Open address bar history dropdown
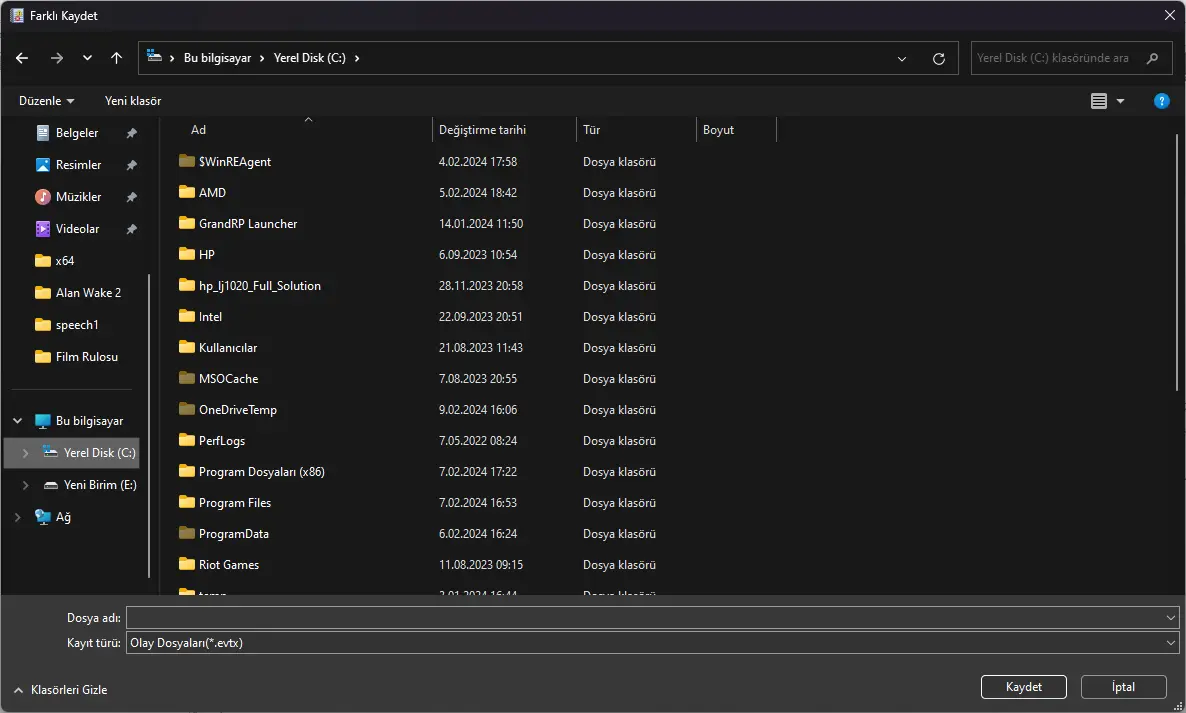The height and width of the screenshot is (713, 1186). [902, 58]
